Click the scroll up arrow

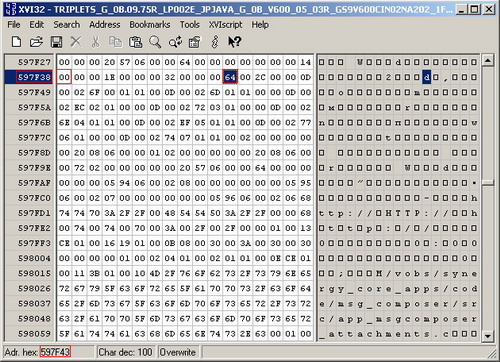click(488, 61)
